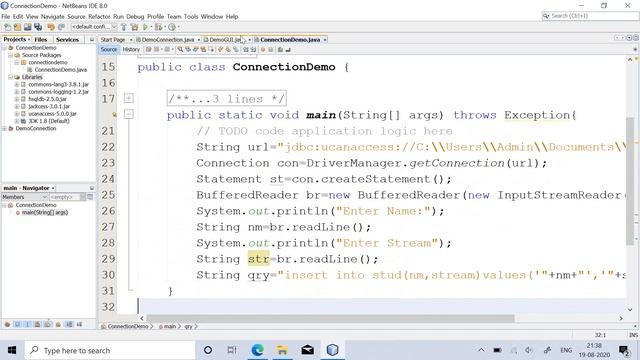This screenshot has height=360, width=640.
Task: Collapse the main method code fold
Action: 129,115
